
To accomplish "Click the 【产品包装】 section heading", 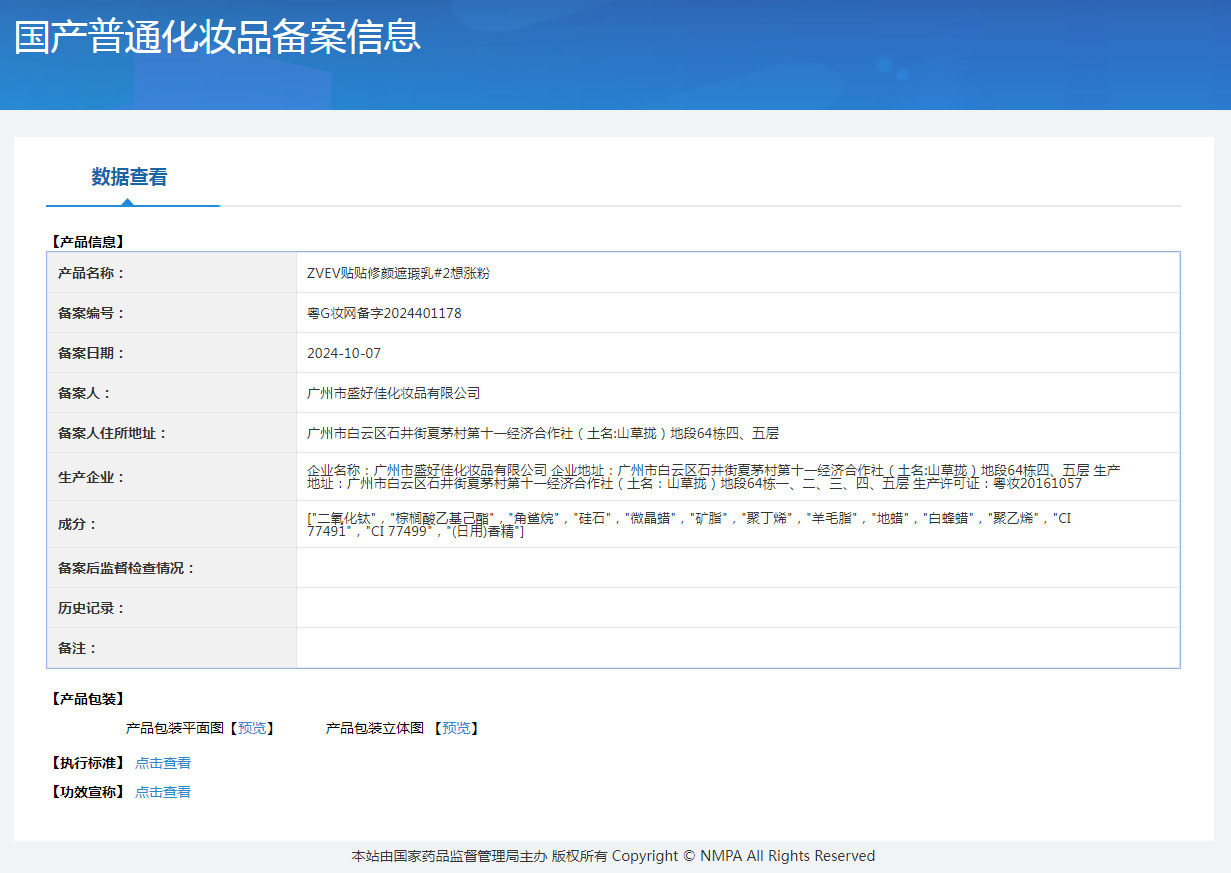I will click(88, 699).
